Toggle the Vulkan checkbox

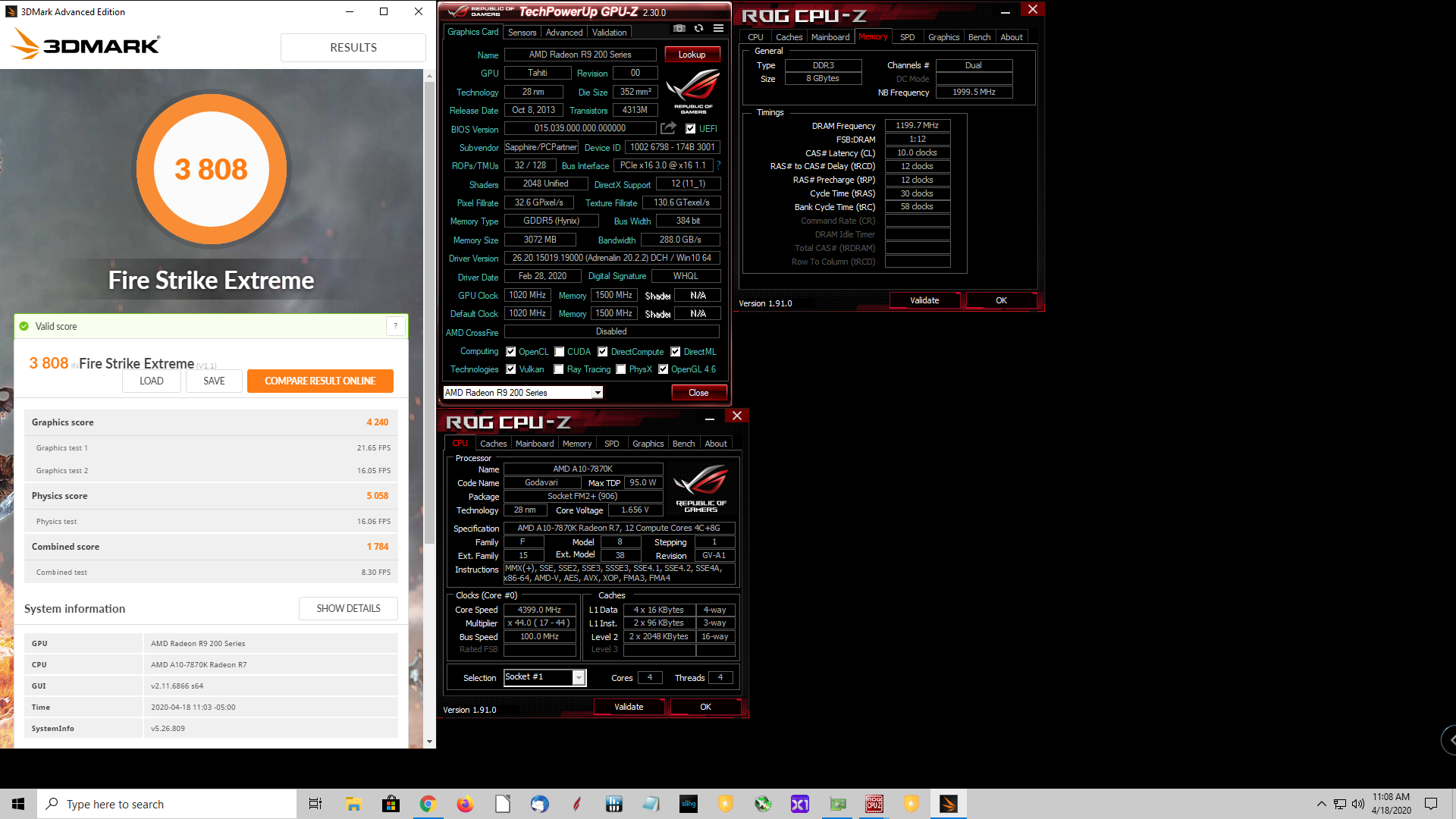pos(511,369)
